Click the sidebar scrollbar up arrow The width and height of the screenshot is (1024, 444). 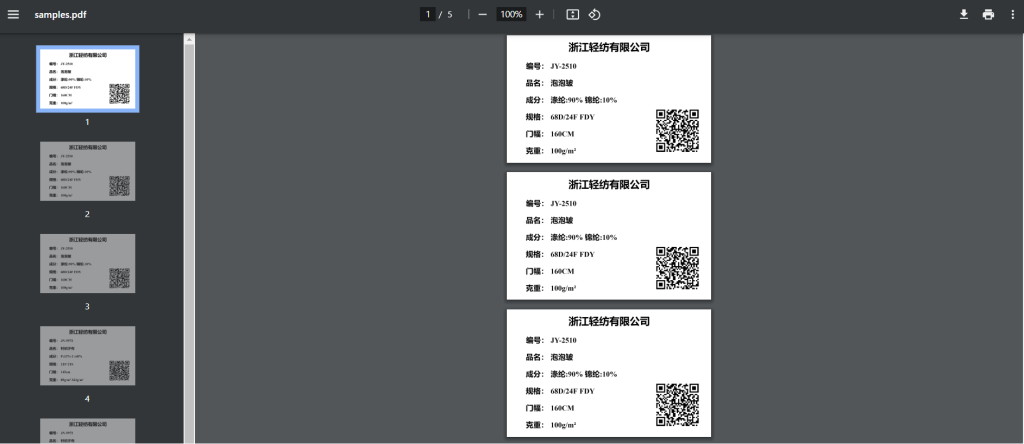point(189,39)
